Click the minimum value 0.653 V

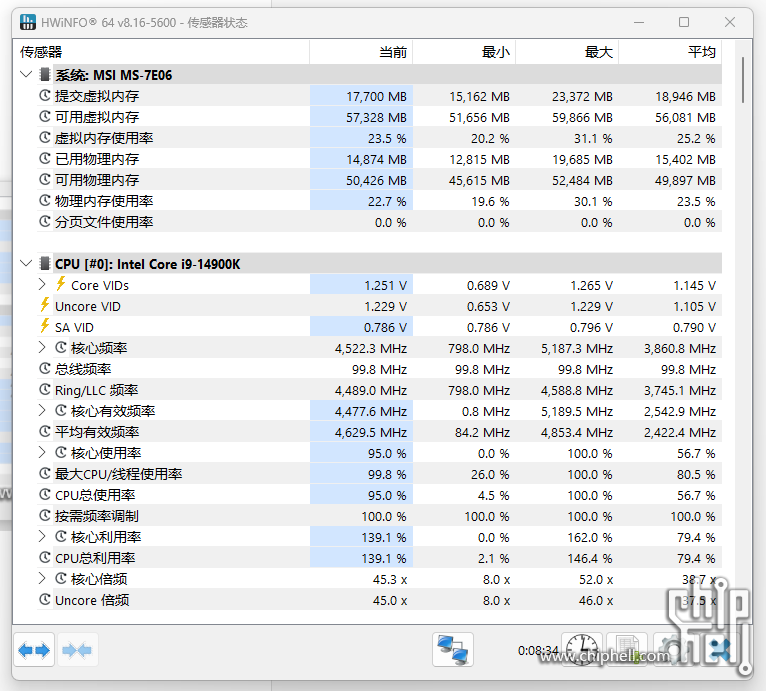tap(488, 306)
